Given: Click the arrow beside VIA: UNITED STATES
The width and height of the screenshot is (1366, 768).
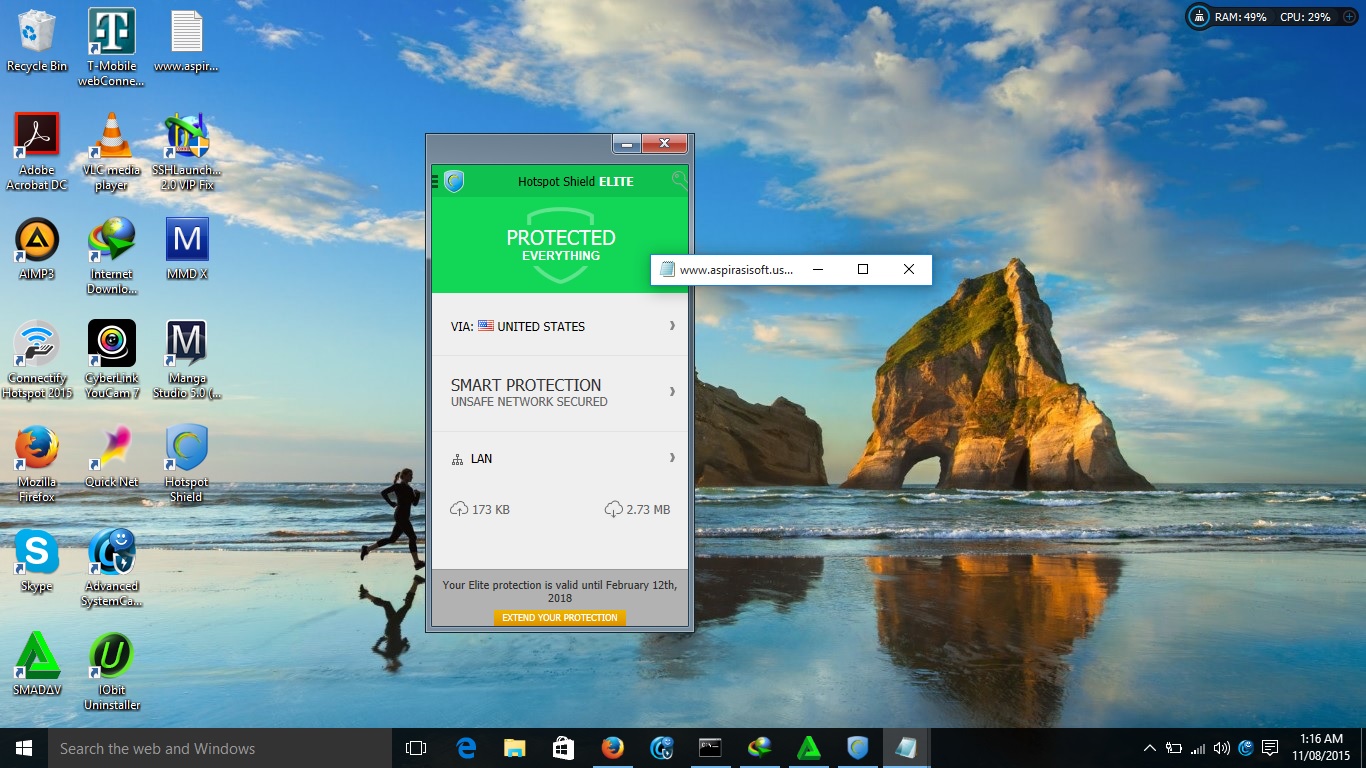Looking at the screenshot, I should coord(672,325).
